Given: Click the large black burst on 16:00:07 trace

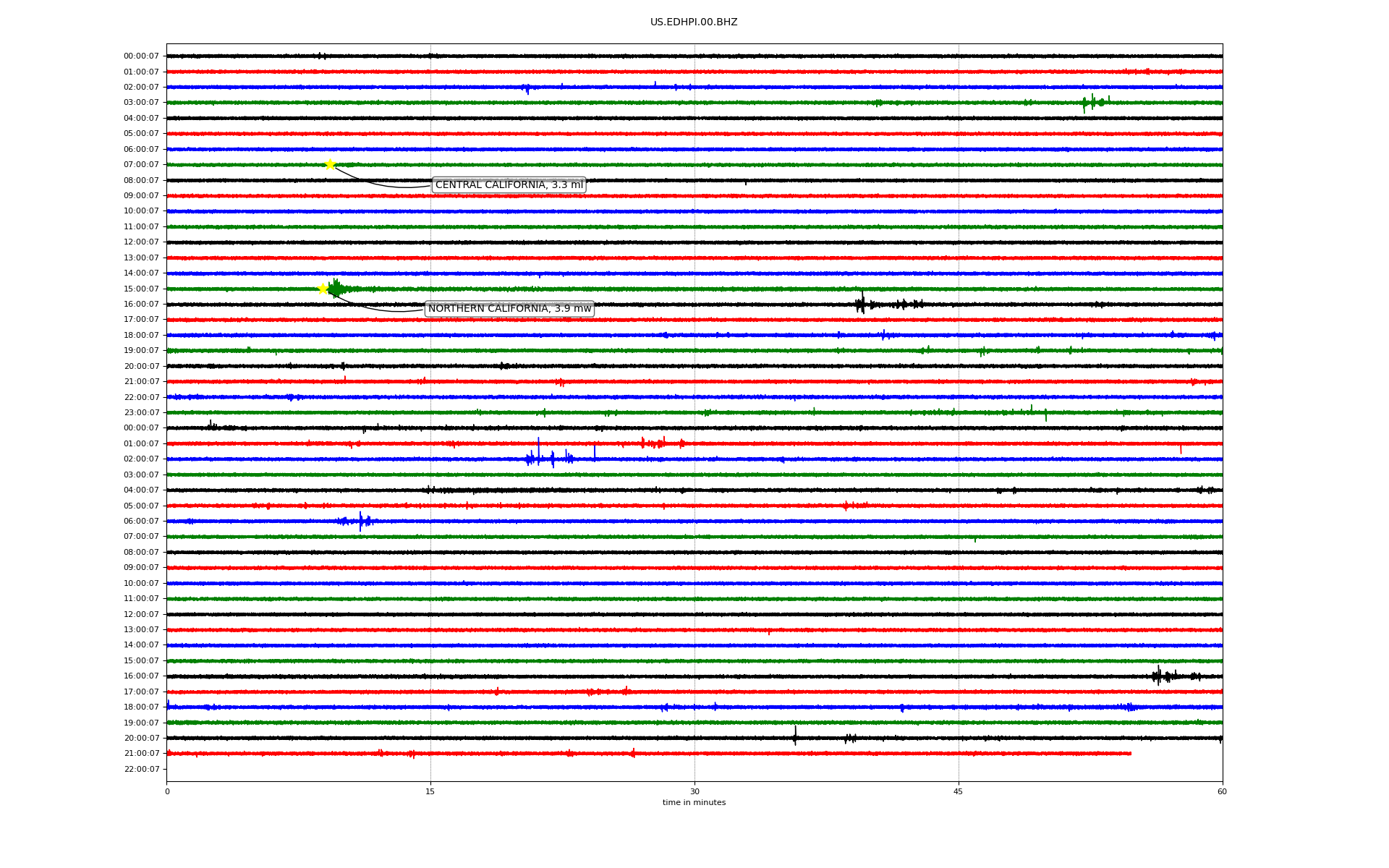Looking at the screenshot, I should (860, 304).
